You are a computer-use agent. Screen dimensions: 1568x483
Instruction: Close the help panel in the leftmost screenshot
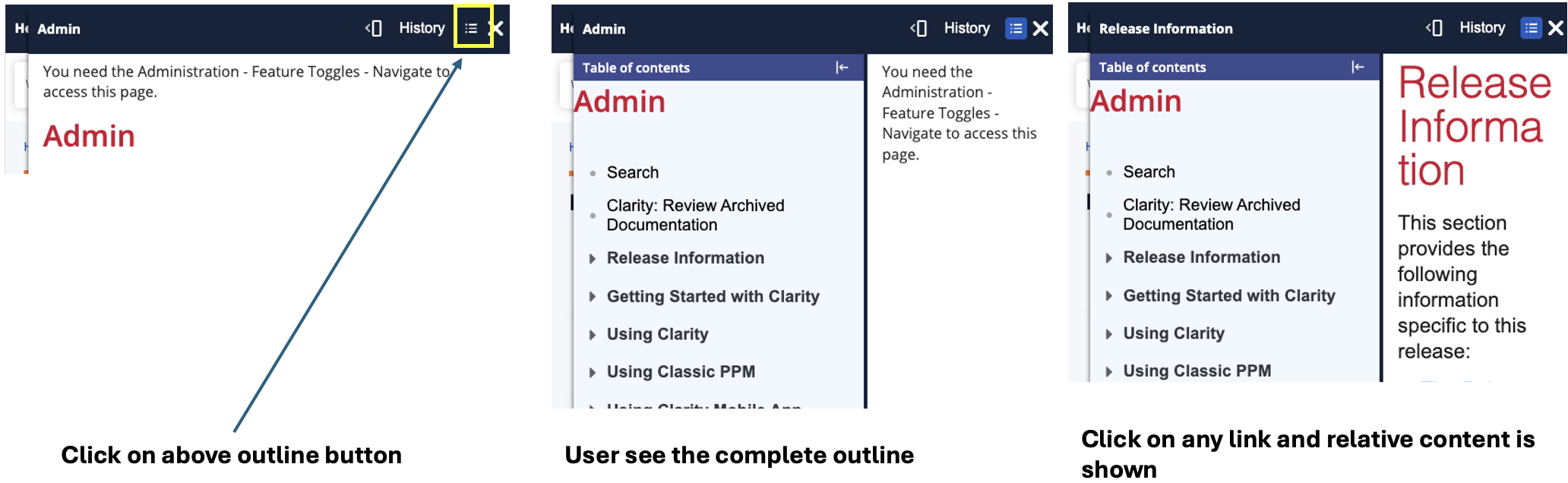[497, 28]
